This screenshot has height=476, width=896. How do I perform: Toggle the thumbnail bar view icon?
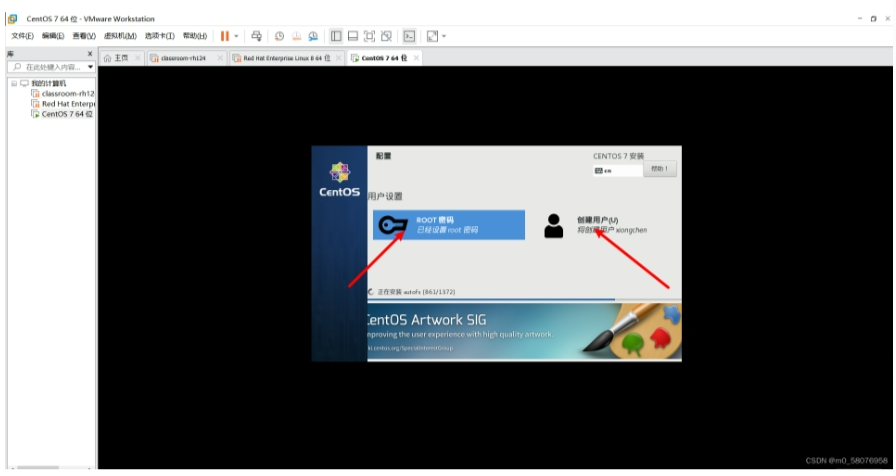coord(353,36)
